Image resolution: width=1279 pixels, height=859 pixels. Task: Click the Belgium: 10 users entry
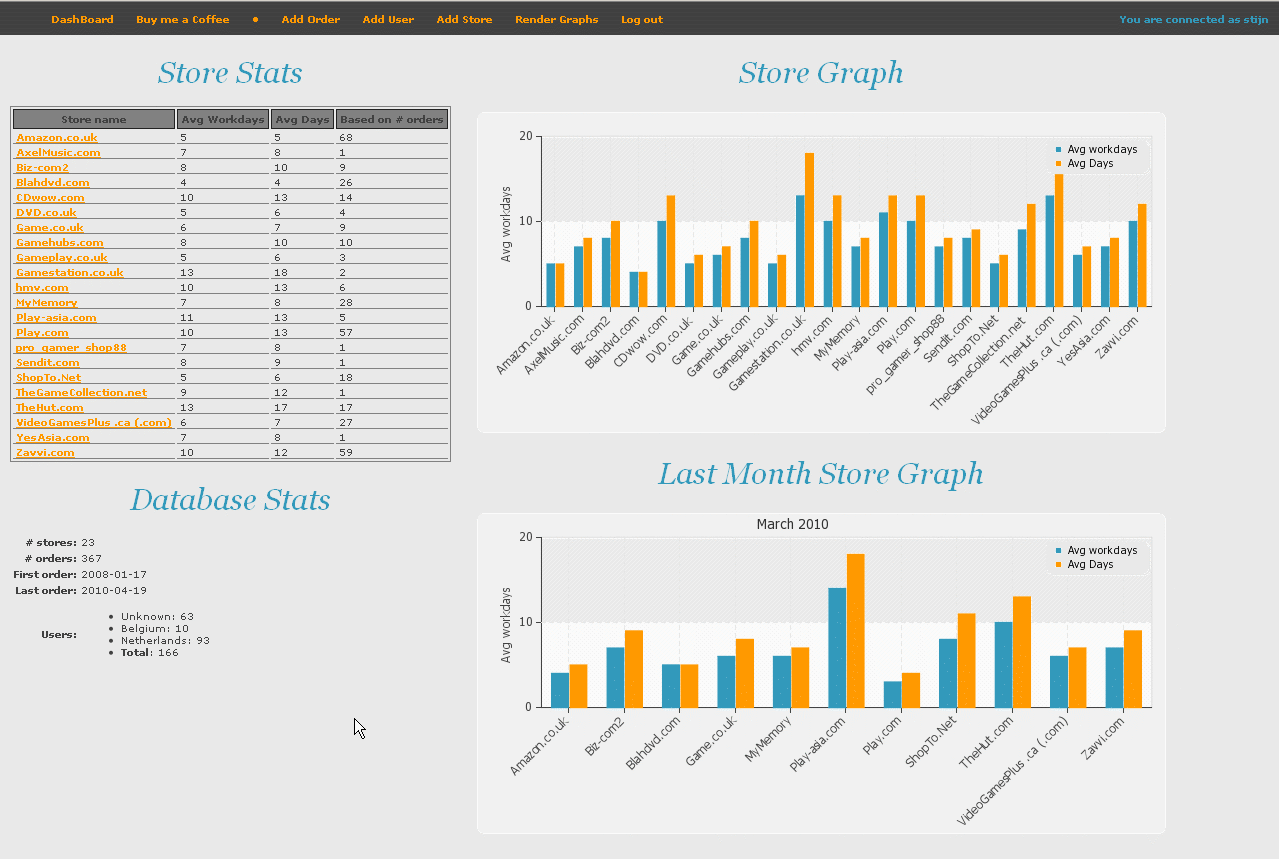[x=155, y=628]
